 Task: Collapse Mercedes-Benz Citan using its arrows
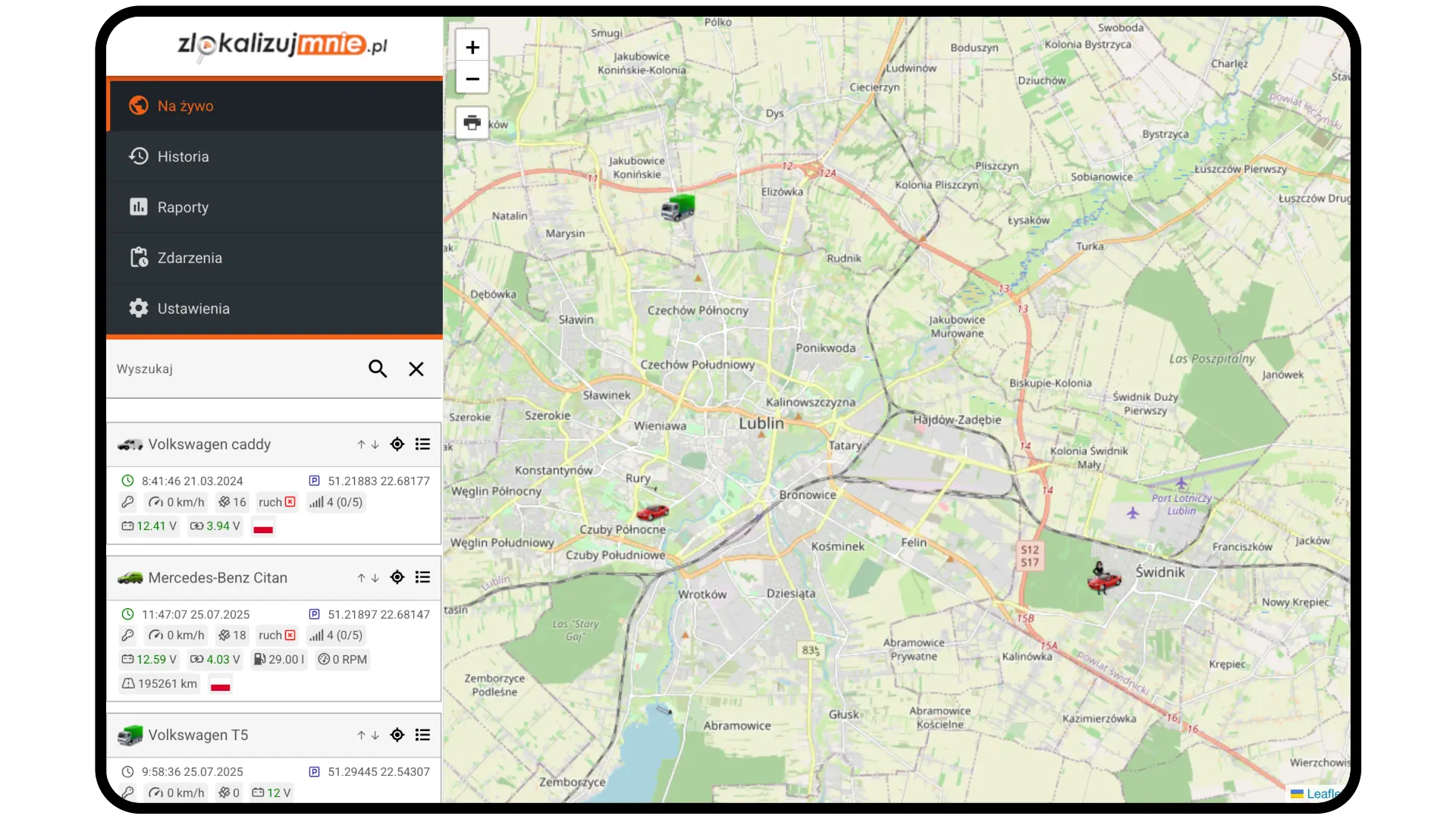[x=368, y=579]
